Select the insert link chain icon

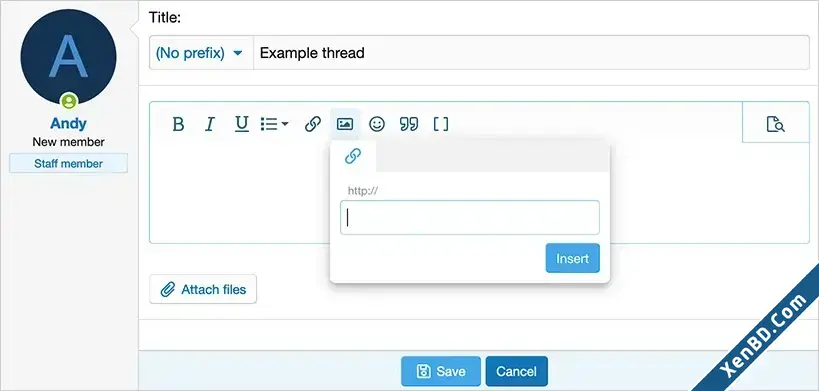point(312,124)
